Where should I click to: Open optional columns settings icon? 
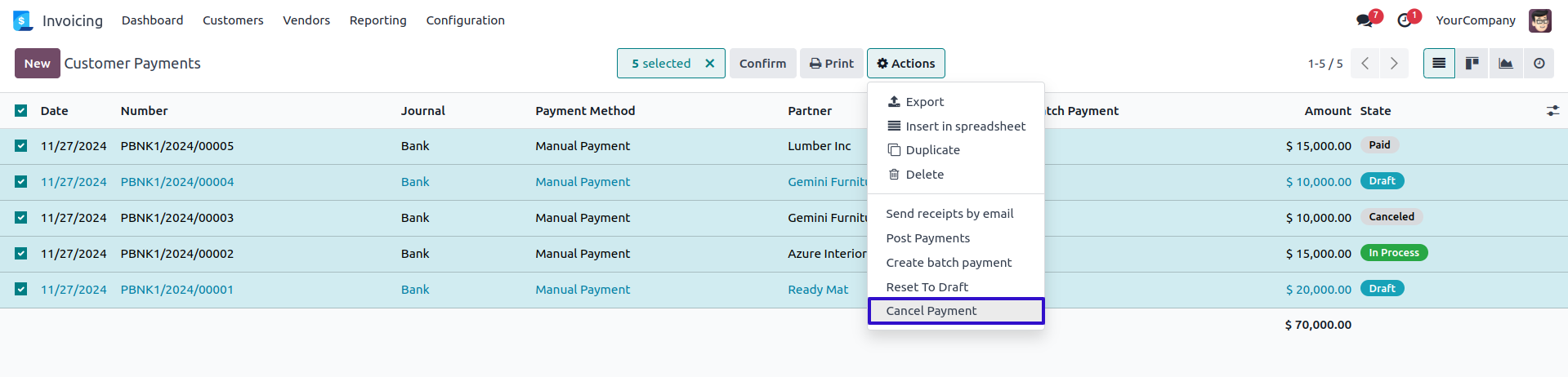[x=1552, y=111]
